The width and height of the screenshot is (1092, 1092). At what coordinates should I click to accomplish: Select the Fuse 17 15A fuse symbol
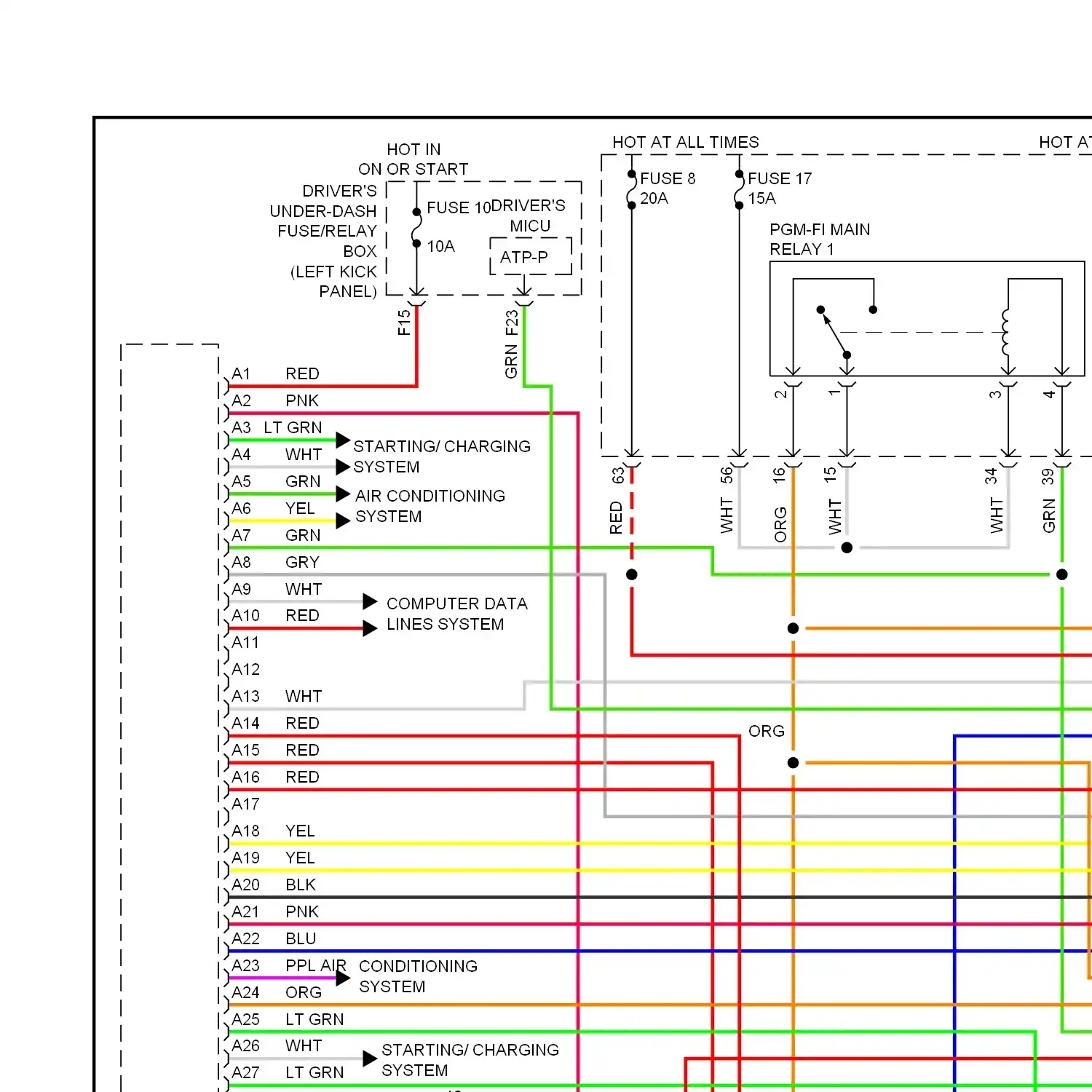[x=739, y=189]
